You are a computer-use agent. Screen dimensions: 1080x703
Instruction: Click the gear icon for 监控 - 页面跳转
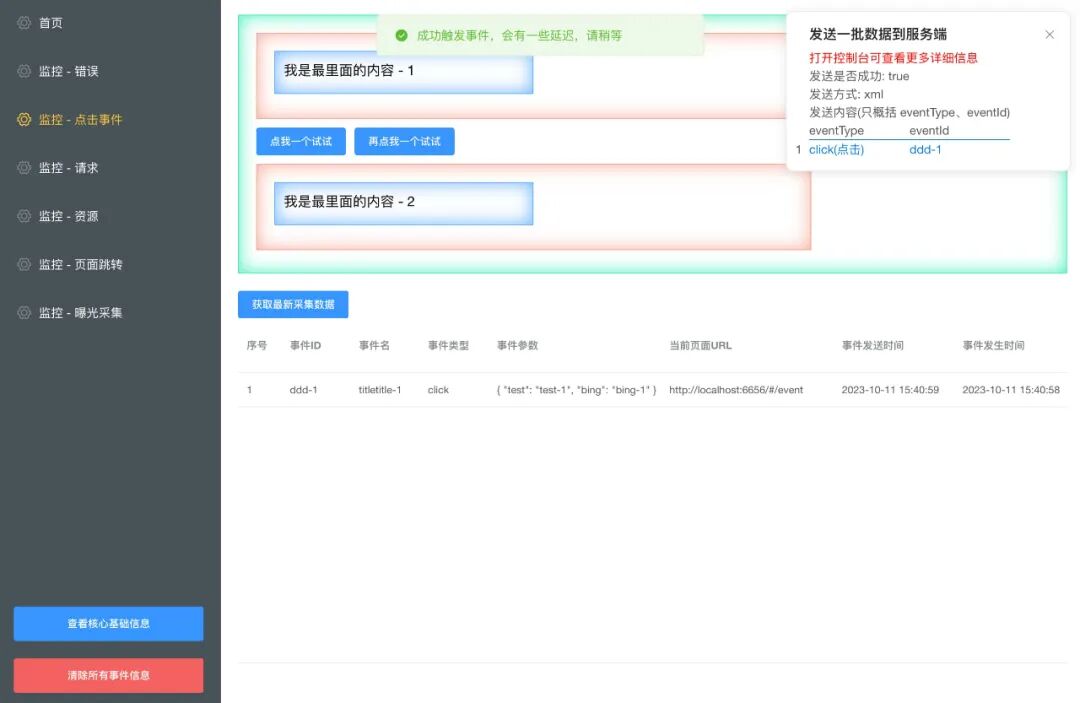(24, 264)
